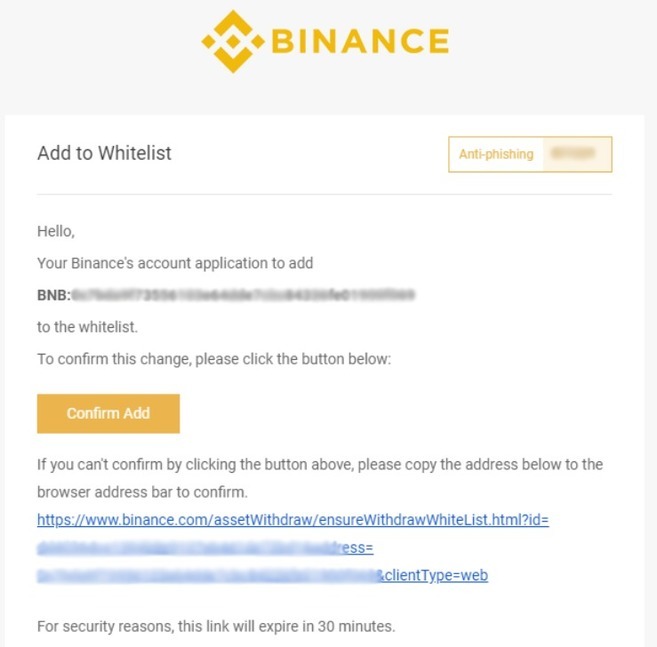Screen dimensions: 657x647
Task: Click the blurred link portion before &clientType=web
Action: (205, 575)
